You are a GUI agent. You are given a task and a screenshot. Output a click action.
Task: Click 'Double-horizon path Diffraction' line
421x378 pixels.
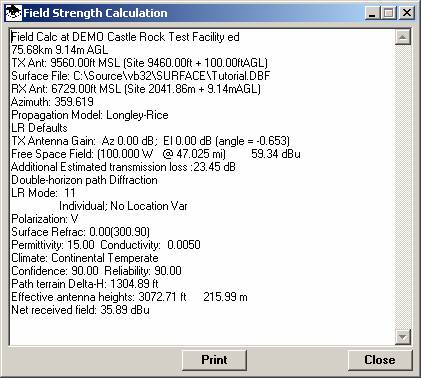coord(84,180)
